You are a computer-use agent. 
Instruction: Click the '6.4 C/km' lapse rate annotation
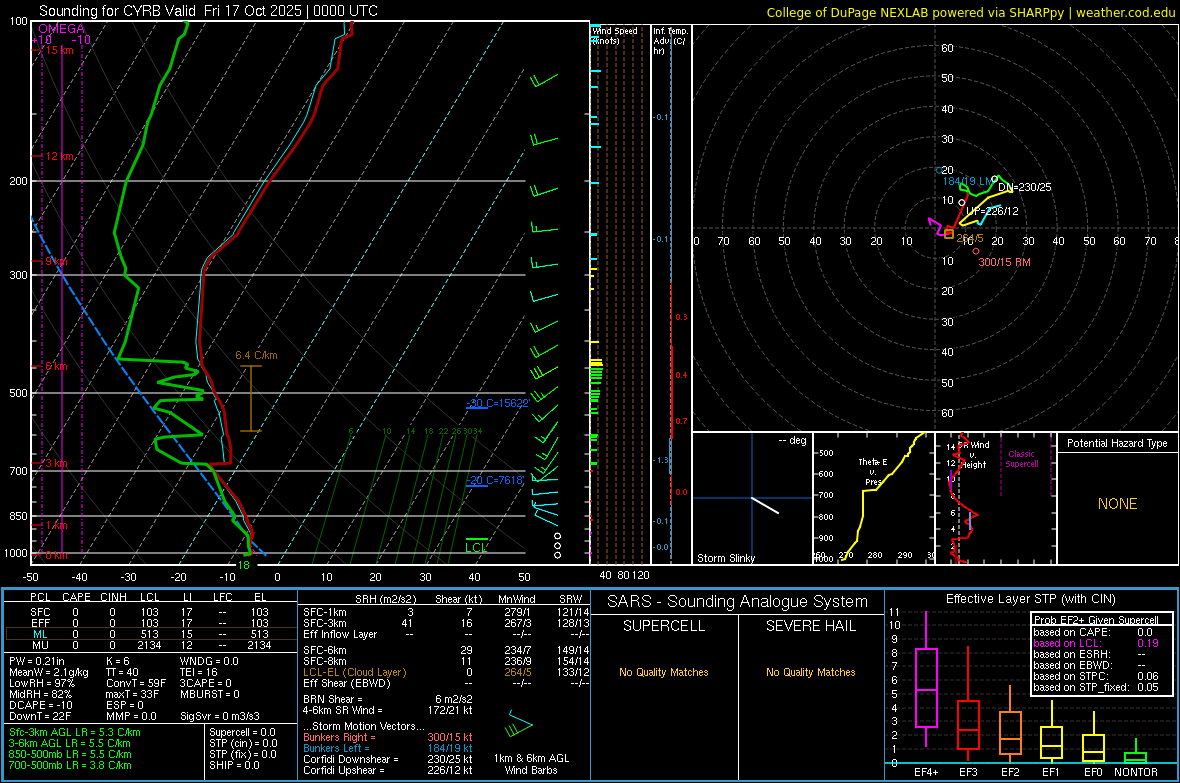pos(256,355)
